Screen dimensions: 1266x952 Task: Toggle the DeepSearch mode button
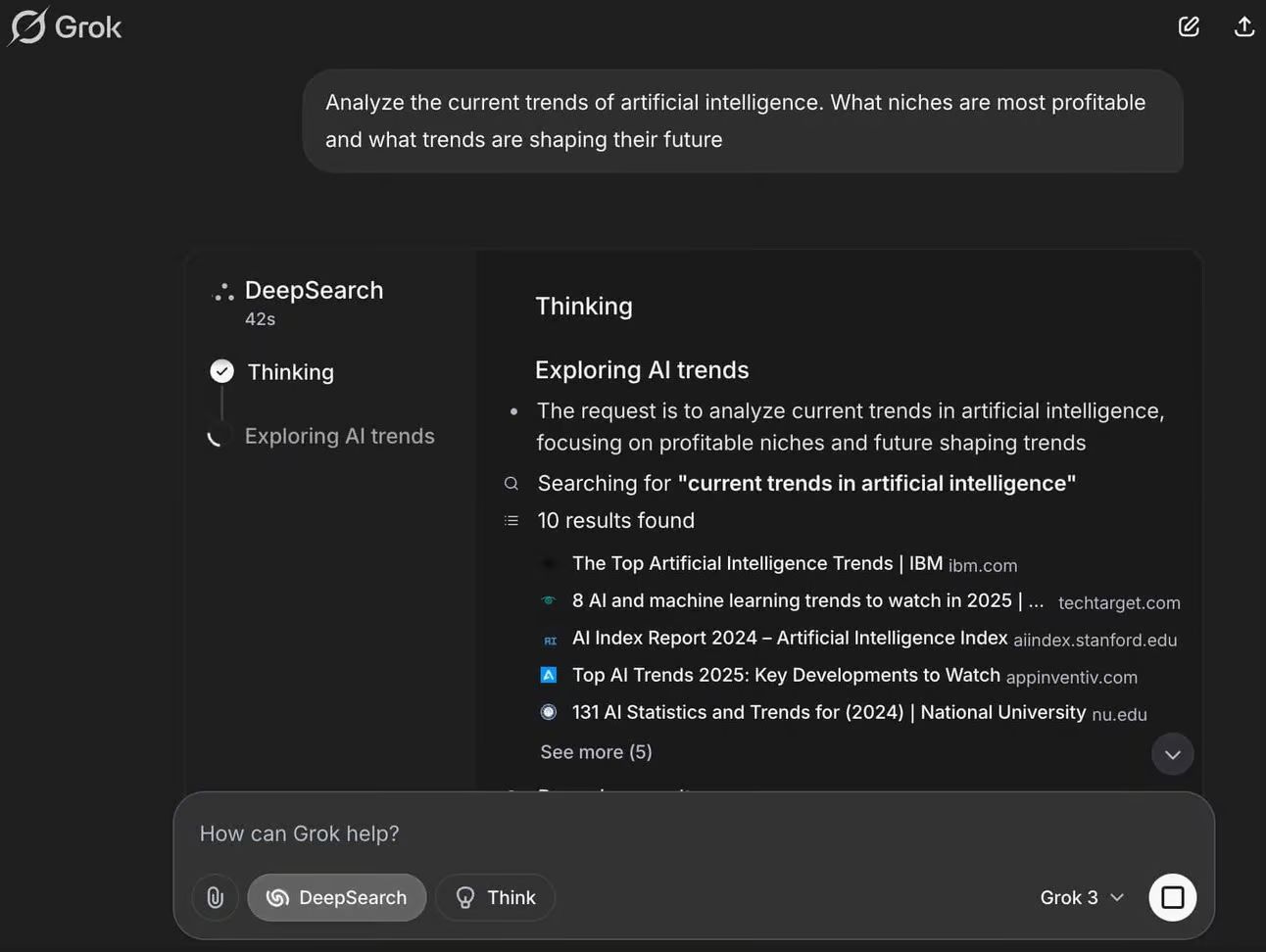tap(336, 897)
